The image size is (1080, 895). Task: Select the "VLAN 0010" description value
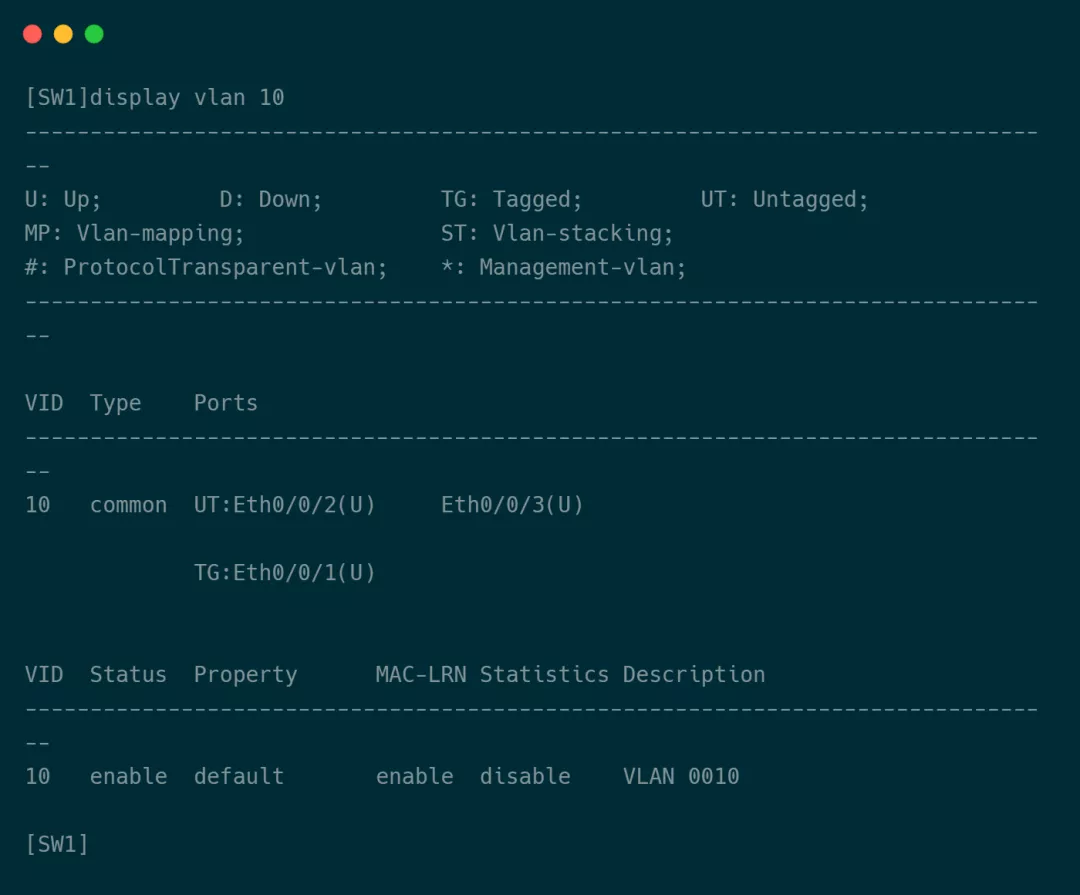681,777
